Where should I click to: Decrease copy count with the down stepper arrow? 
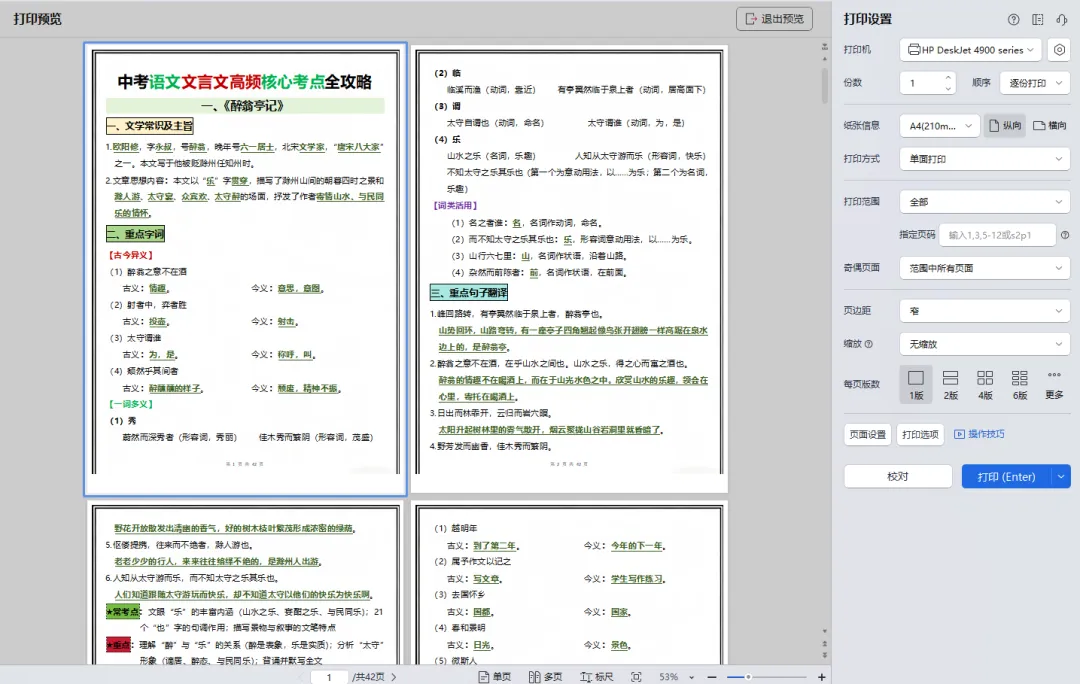pos(948,88)
